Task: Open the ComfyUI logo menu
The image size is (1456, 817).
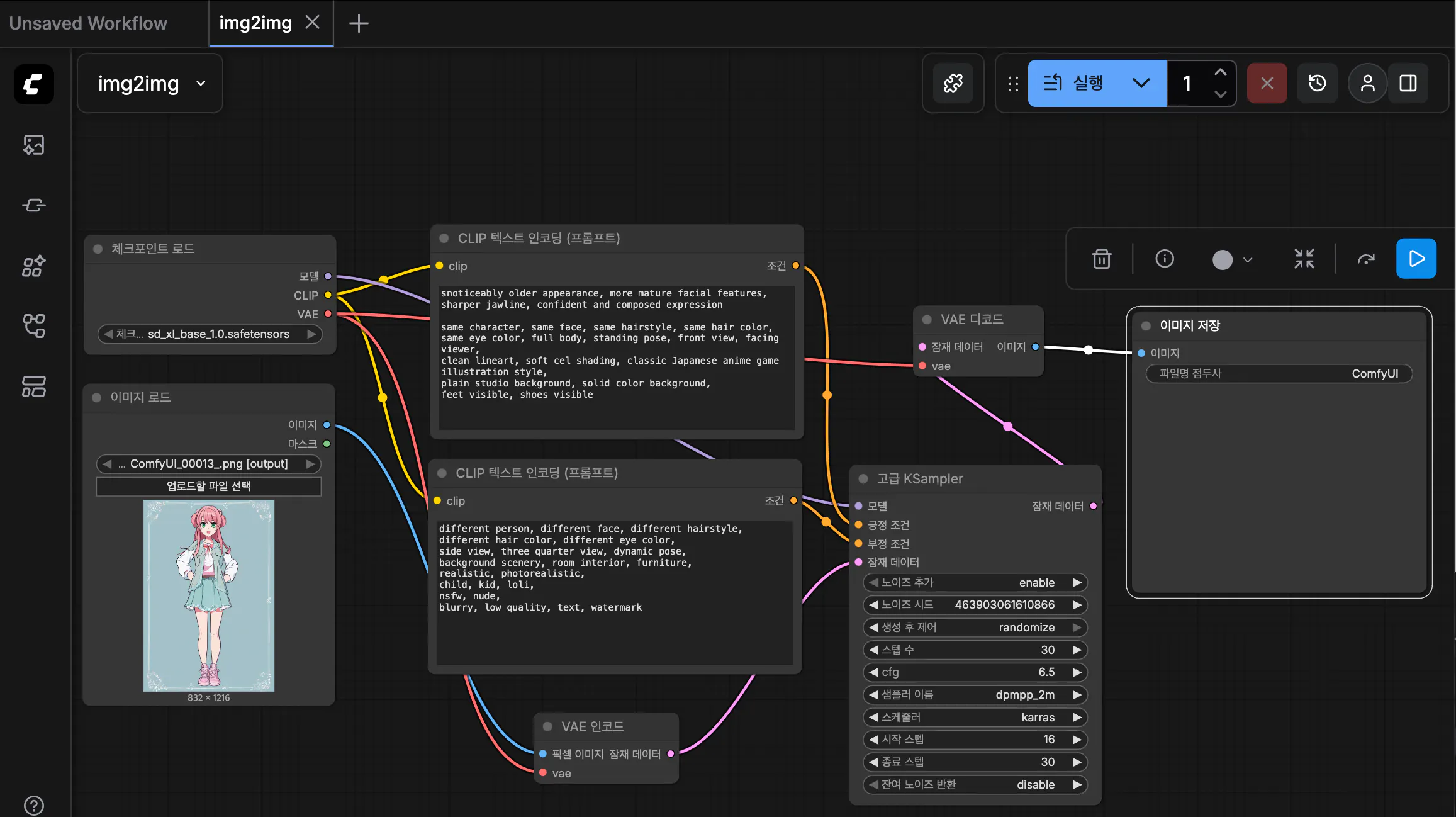Action: (x=34, y=84)
